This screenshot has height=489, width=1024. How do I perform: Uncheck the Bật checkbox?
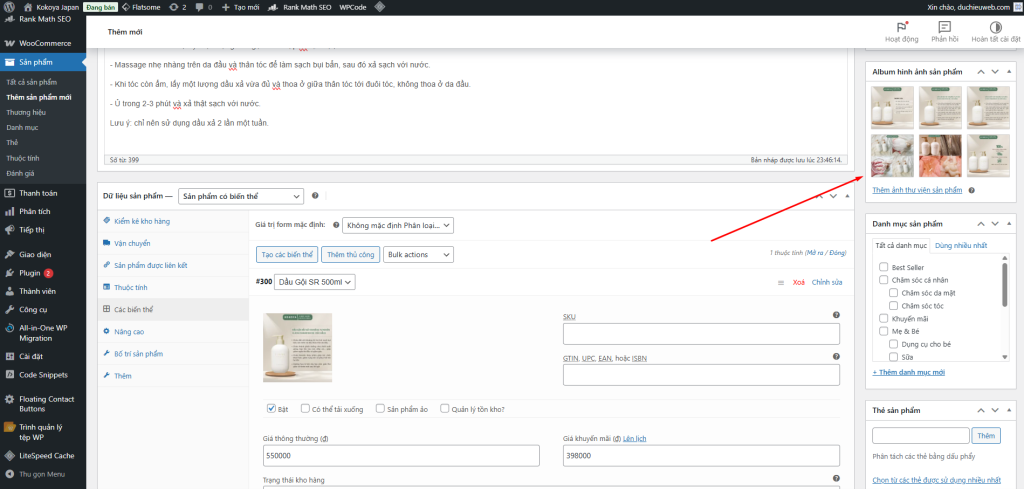click(x=271, y=408)
